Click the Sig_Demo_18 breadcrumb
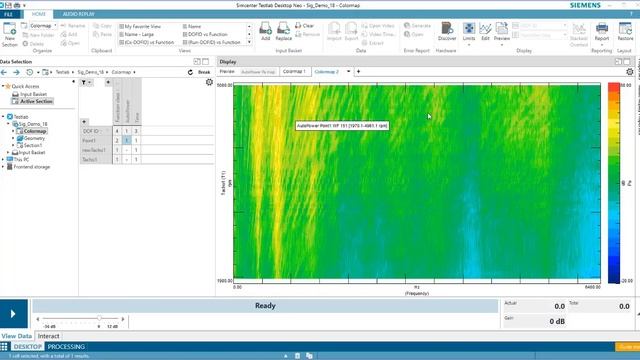The width and height of the screenshot is (640, 360). [91, 72]
